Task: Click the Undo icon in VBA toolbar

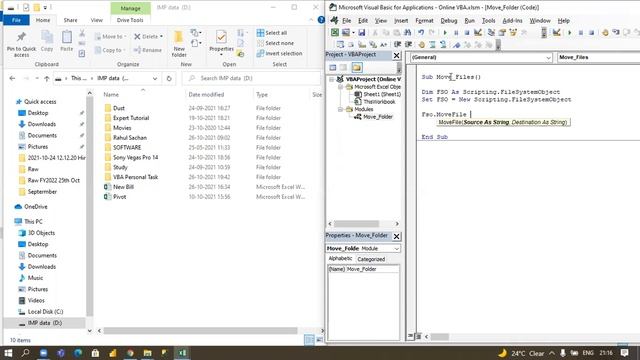Action: tap(421, 33)
